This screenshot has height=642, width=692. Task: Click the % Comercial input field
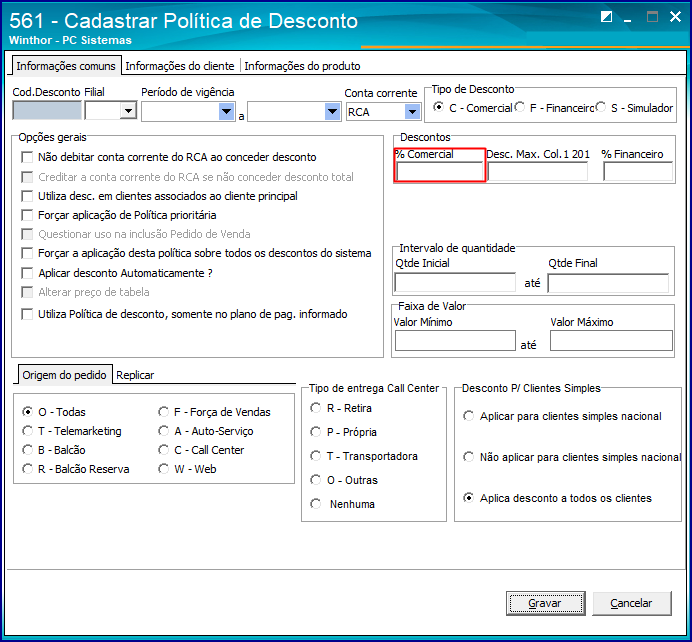click(440, 171)
